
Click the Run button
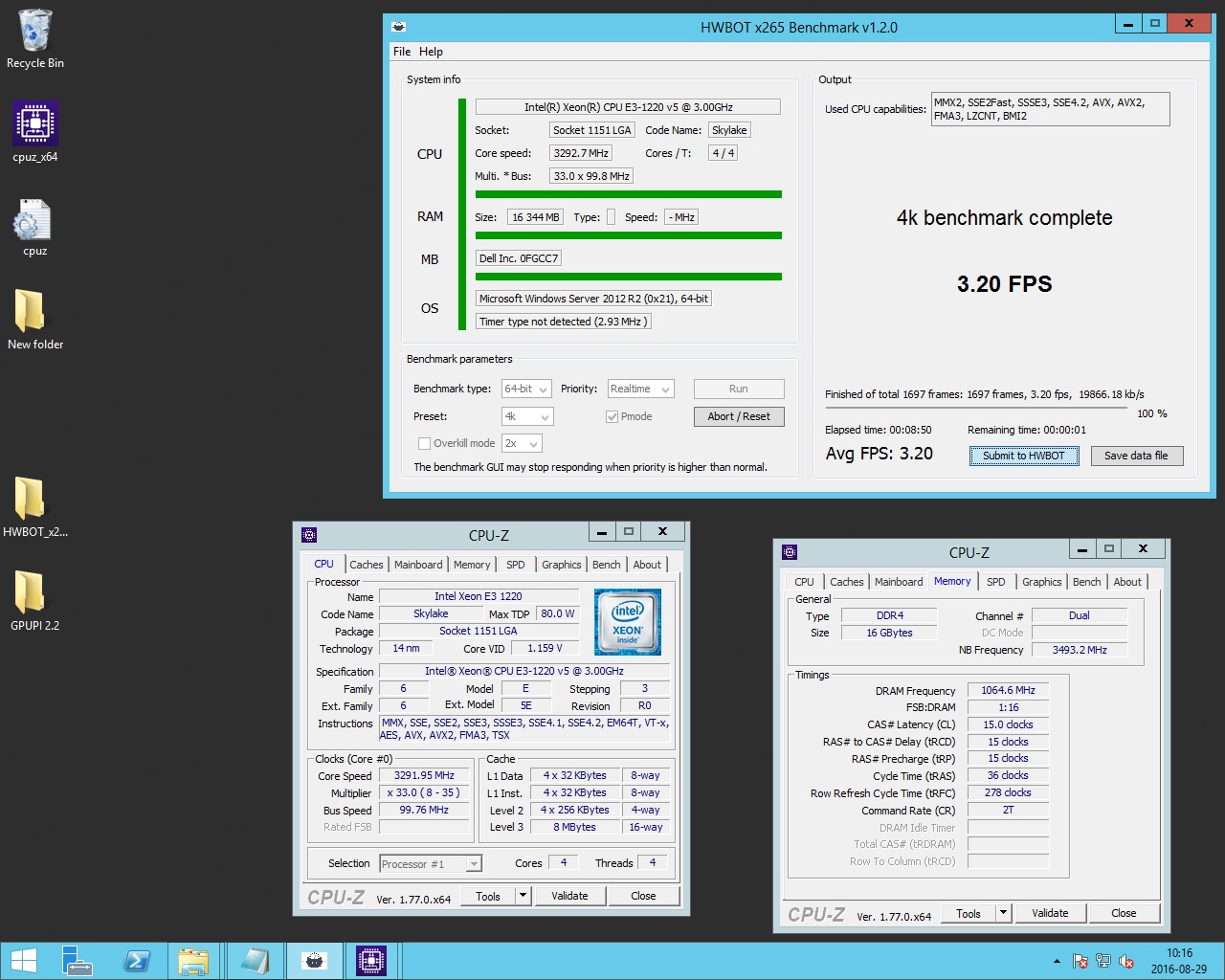739,389
